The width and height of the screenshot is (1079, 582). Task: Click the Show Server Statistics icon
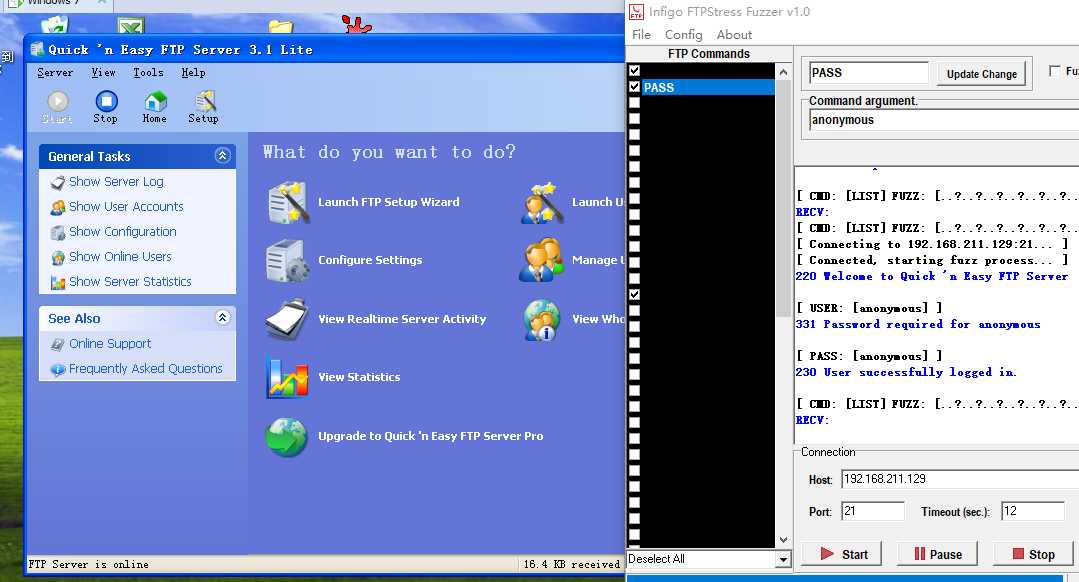pos(58,282)
